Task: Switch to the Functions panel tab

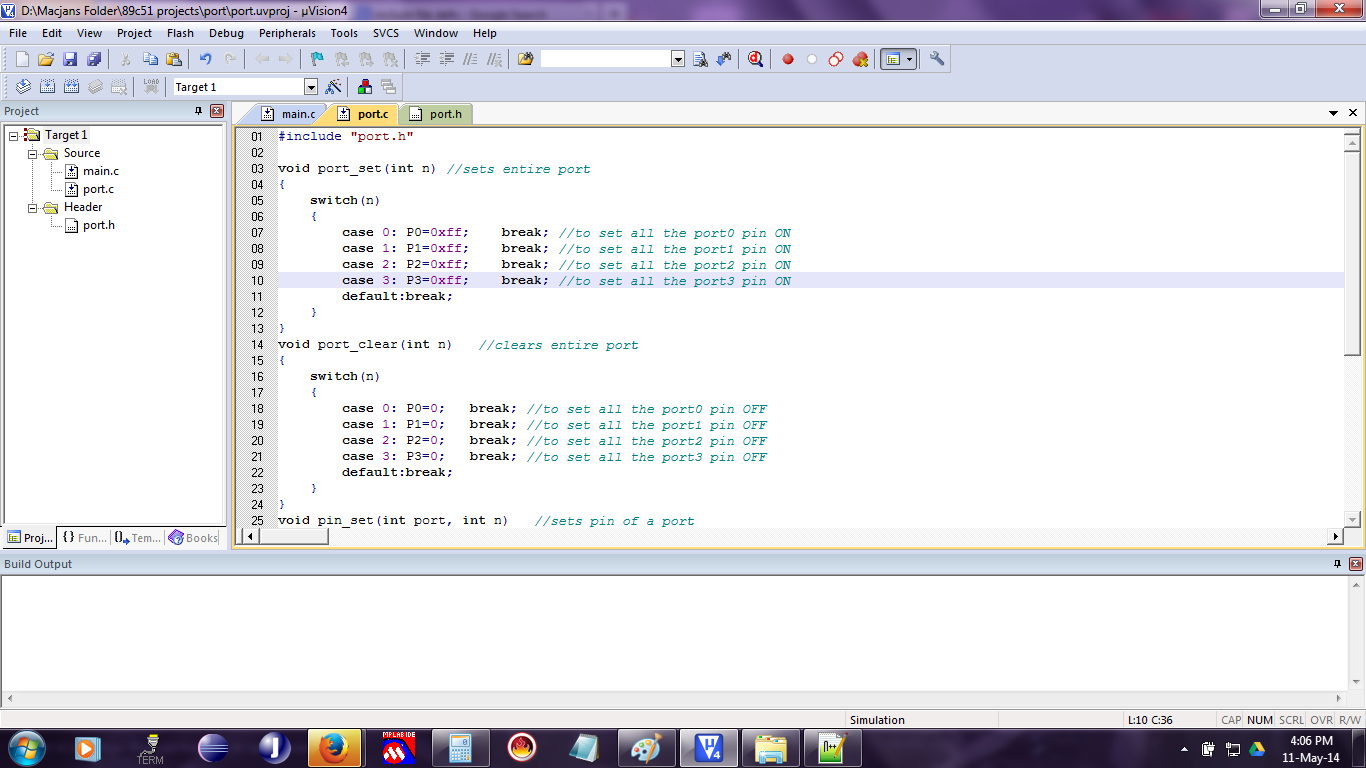Action: [x=84, y=537]
